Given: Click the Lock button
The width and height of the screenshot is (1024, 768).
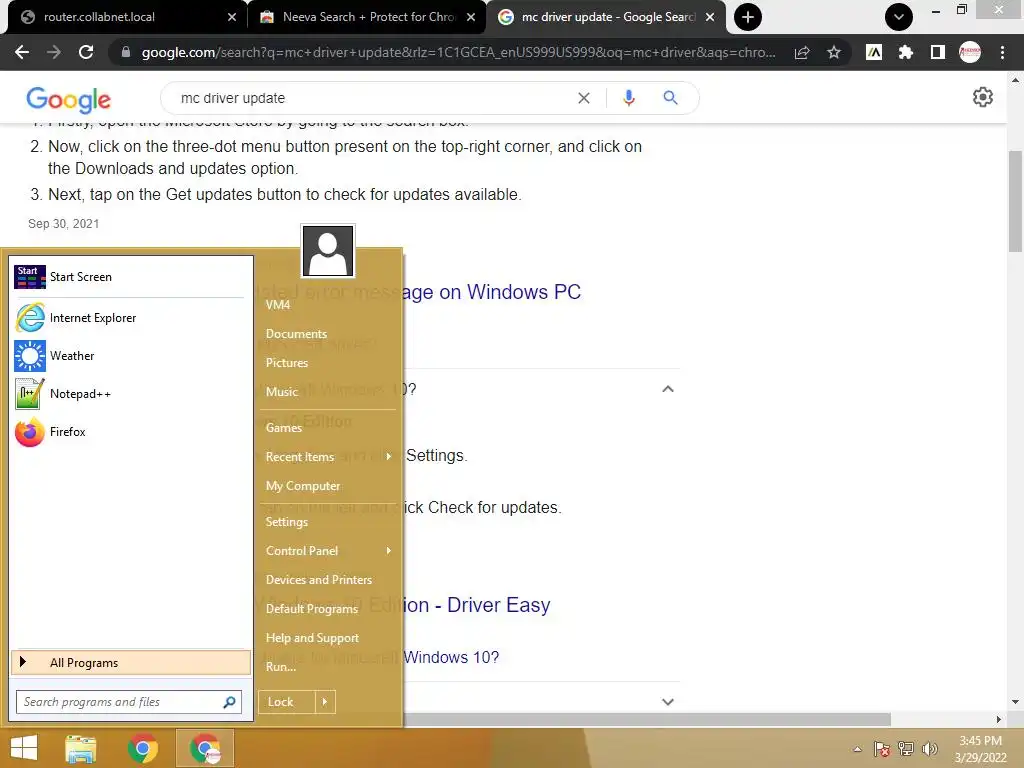Looking at the screenshot, I should pos(287,702).
